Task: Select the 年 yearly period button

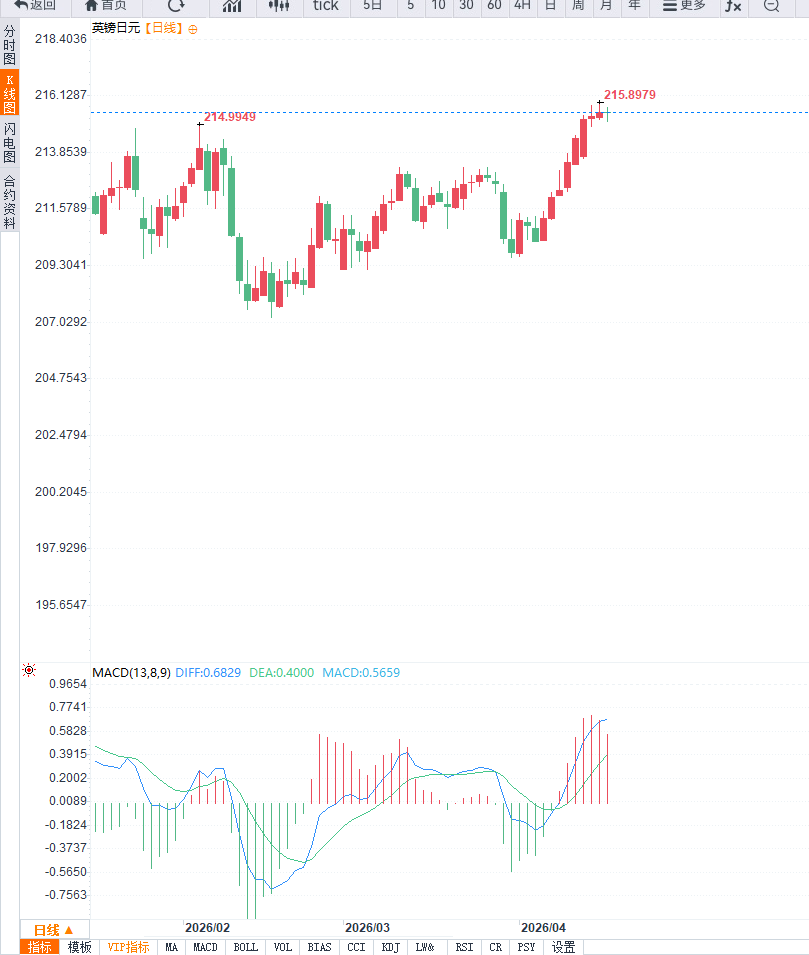Action: coord(634,5)
